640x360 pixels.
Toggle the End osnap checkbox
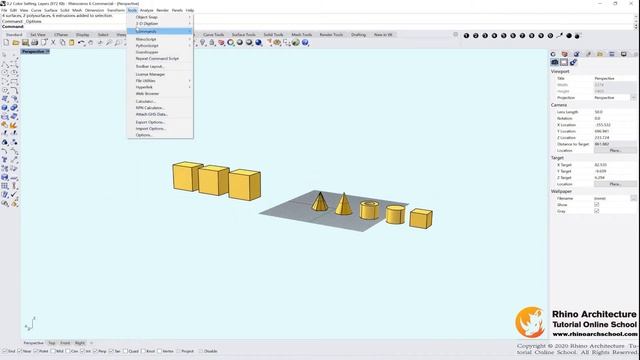point(5,351)
